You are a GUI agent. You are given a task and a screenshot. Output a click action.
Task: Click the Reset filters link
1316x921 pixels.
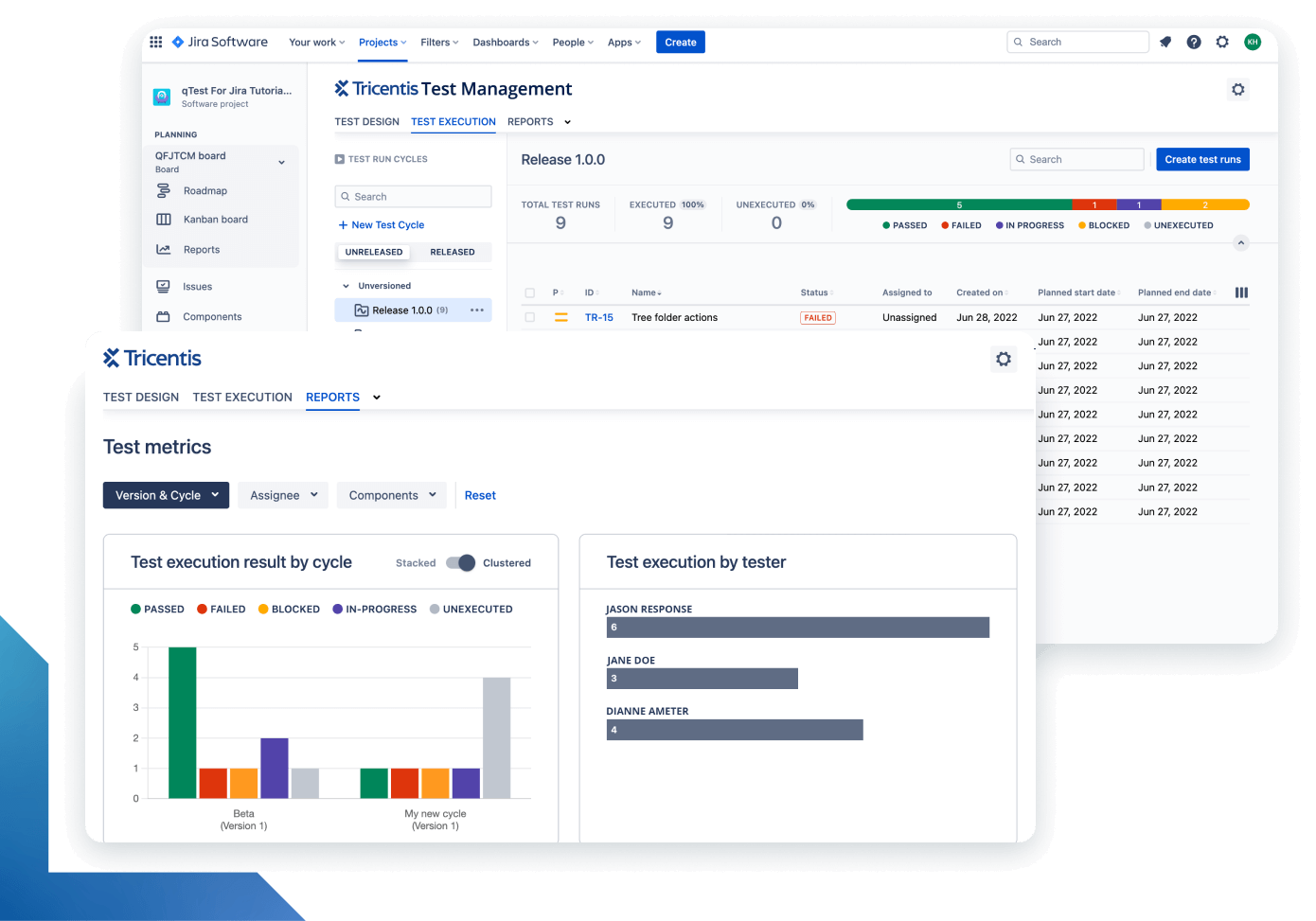(x=480, y=495)
